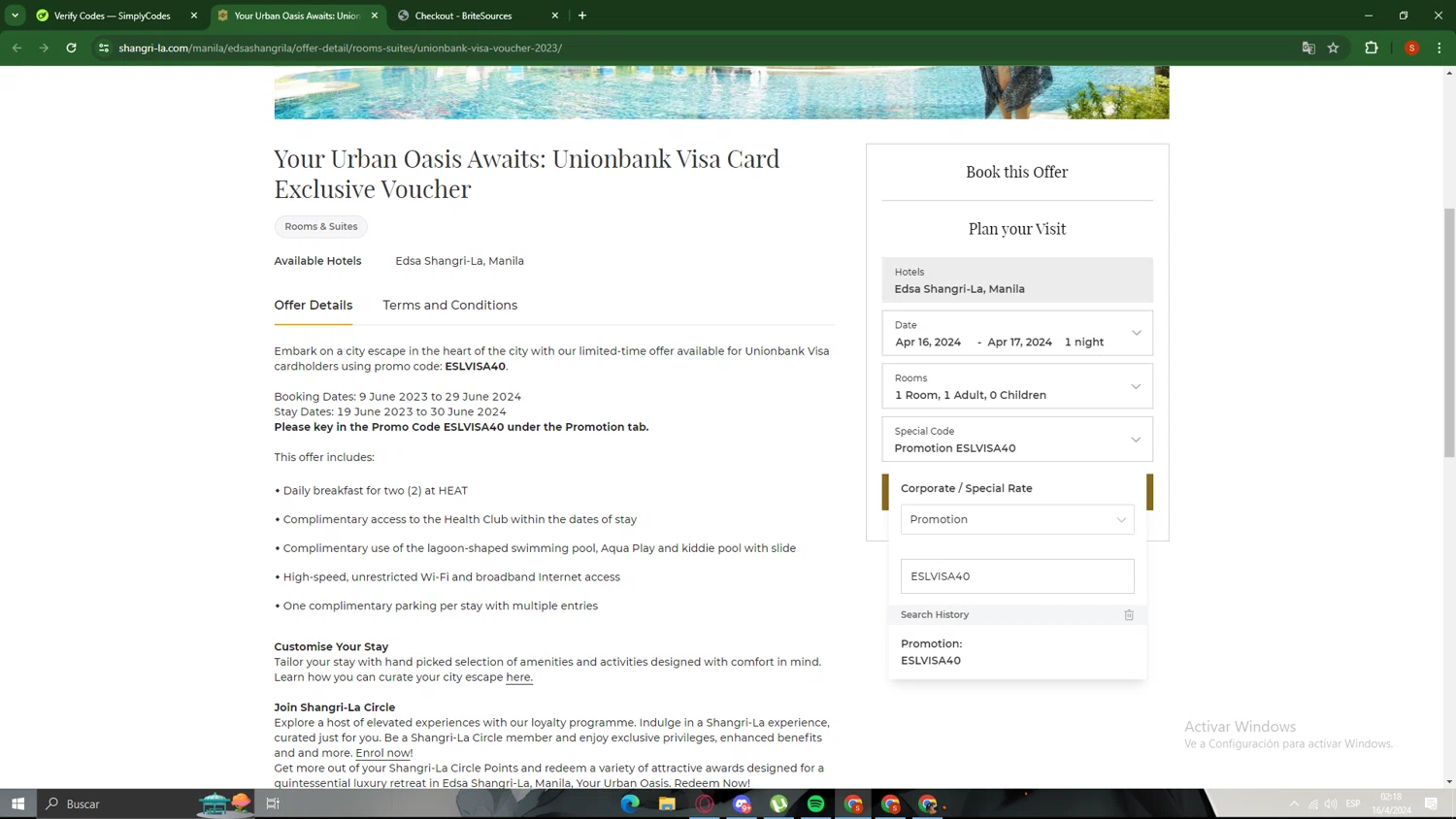Viewport: 1456px width, 819px height.
Task: Expand the Date selector chevron
Action: point(1136,333)
